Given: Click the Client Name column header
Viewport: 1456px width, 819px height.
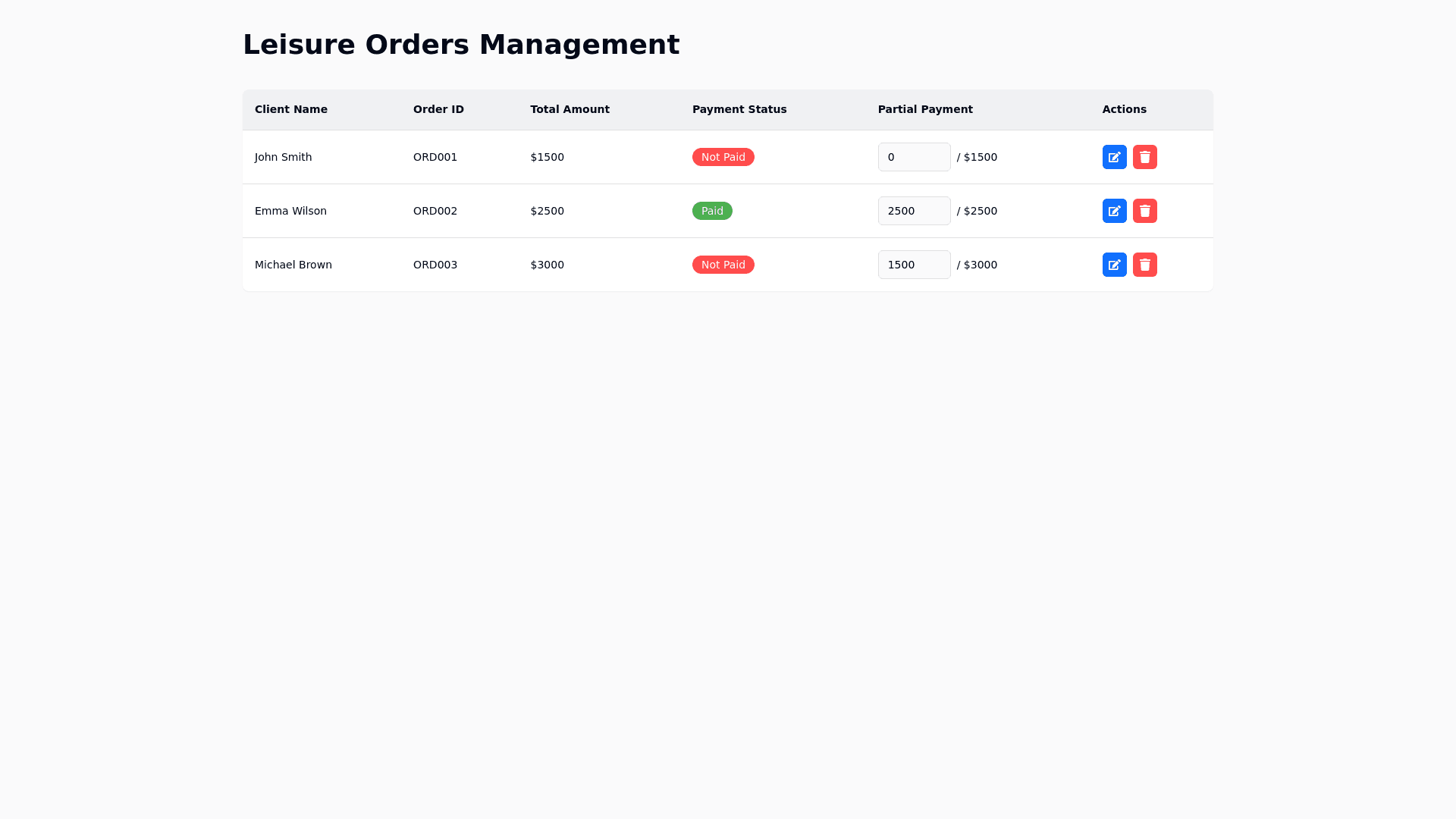Looking at the screenshot, I should click(x=291, y=109).
